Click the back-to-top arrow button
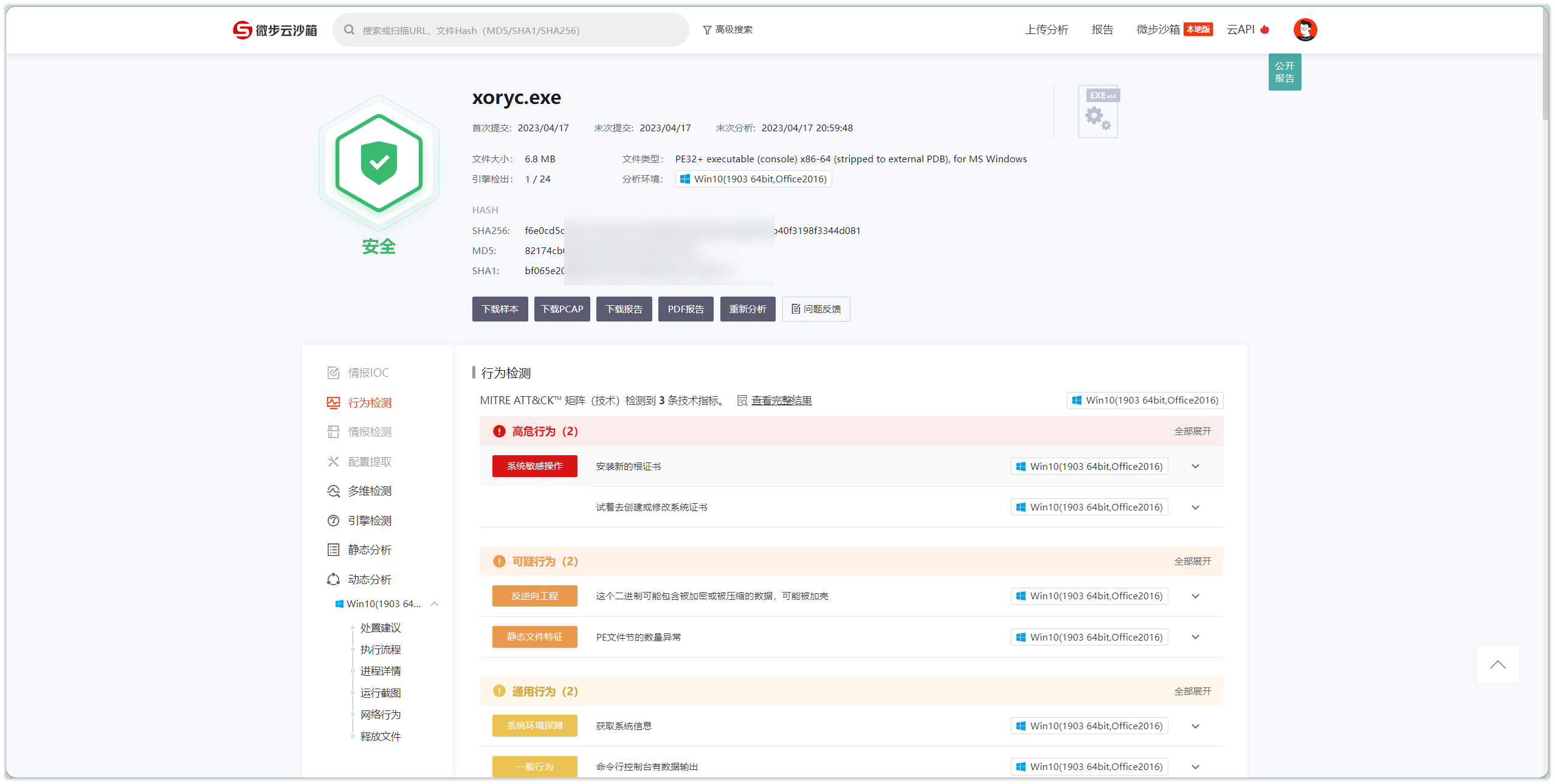1555x784 pixels. (1497, 665)
